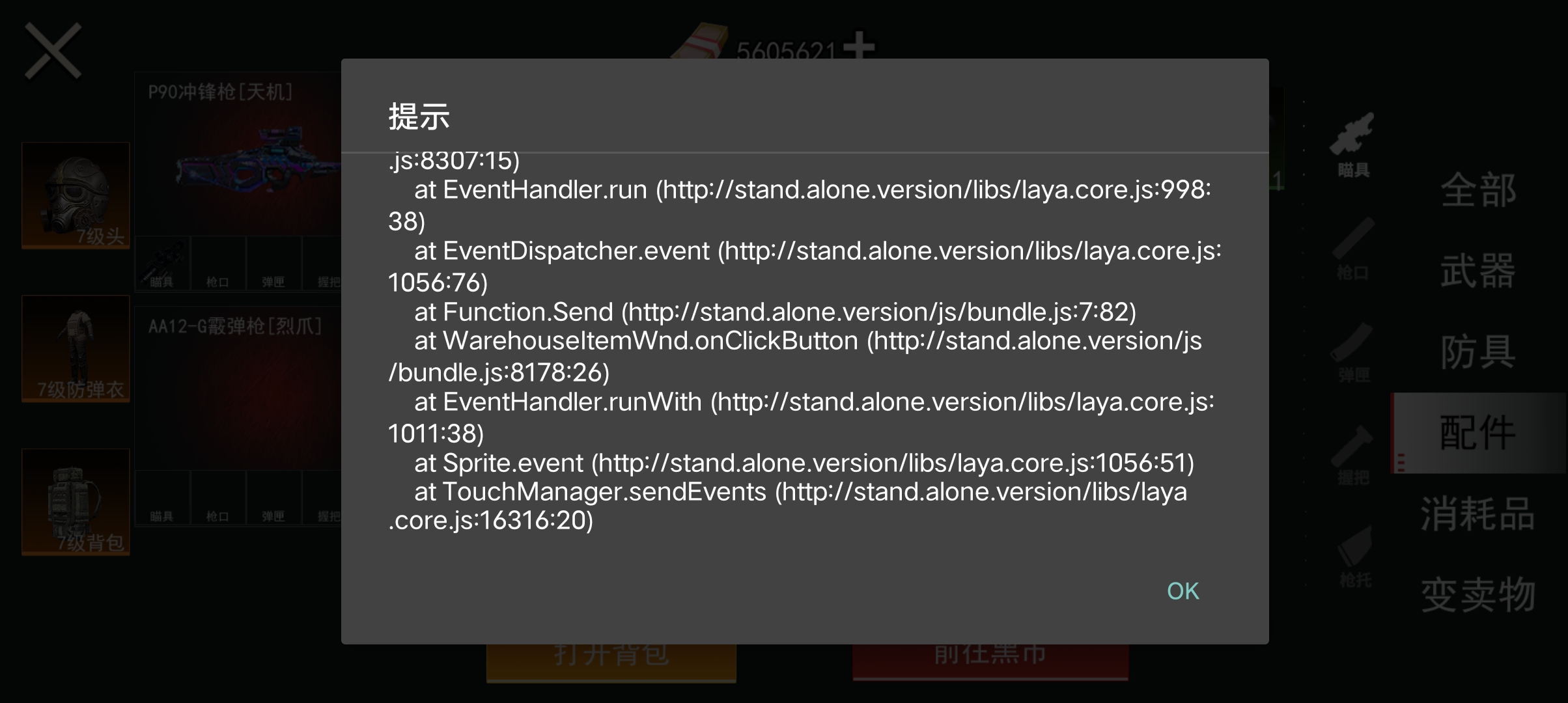Filter by scope attachment icon
Screen dimensions: 1568x703
click(x=1353, y=145)
